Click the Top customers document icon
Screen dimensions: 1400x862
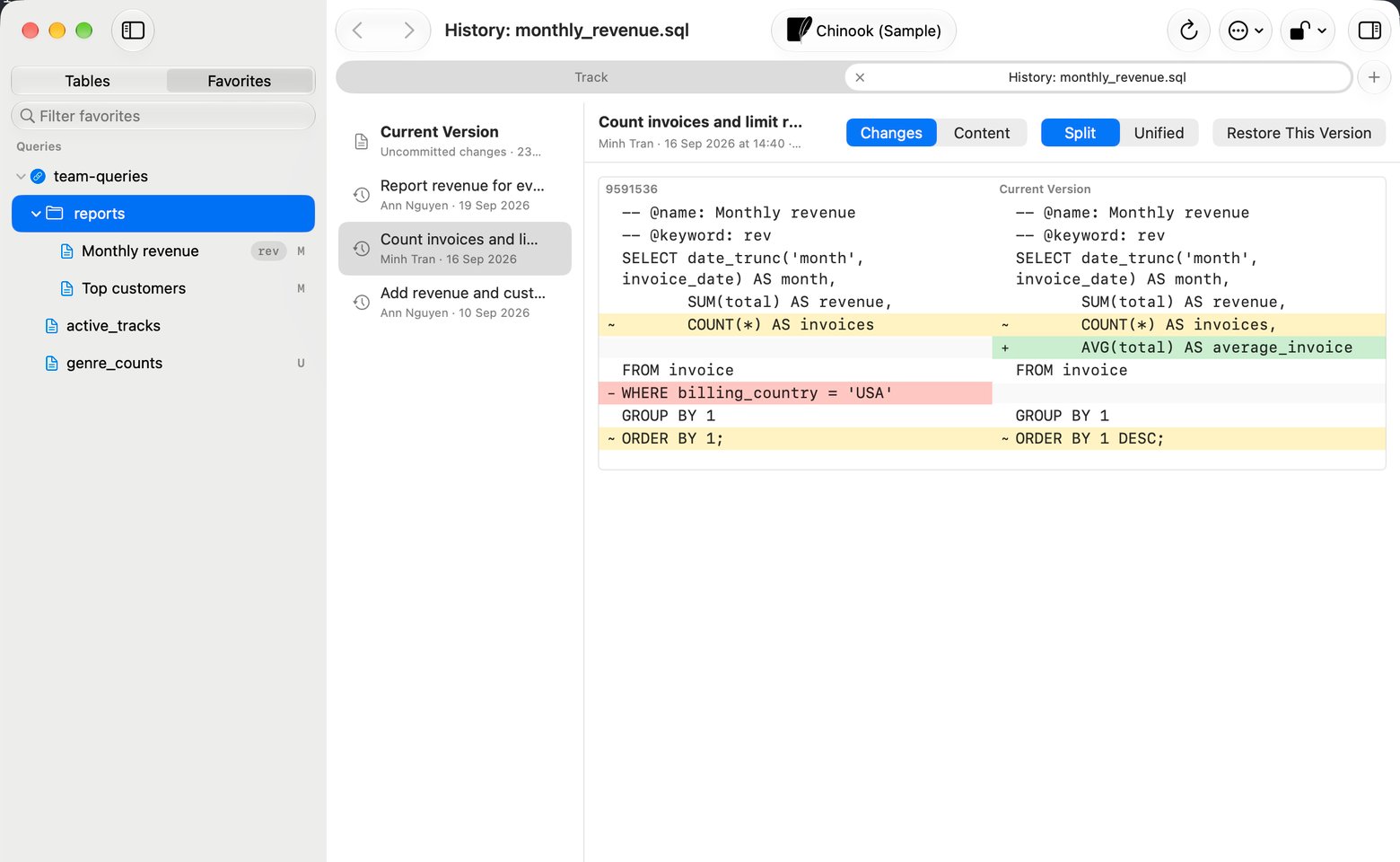click(67, 288)
